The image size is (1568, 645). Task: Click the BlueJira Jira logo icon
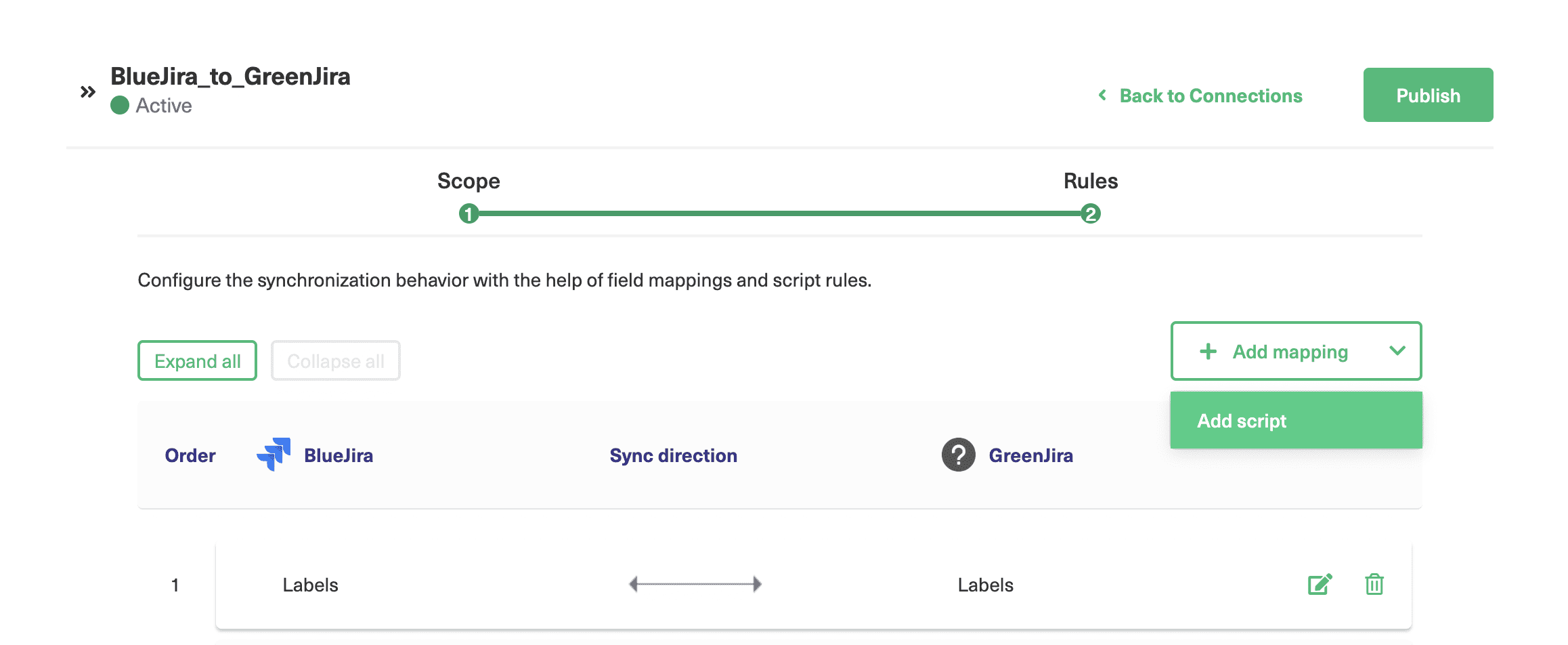tap(274, 455)
